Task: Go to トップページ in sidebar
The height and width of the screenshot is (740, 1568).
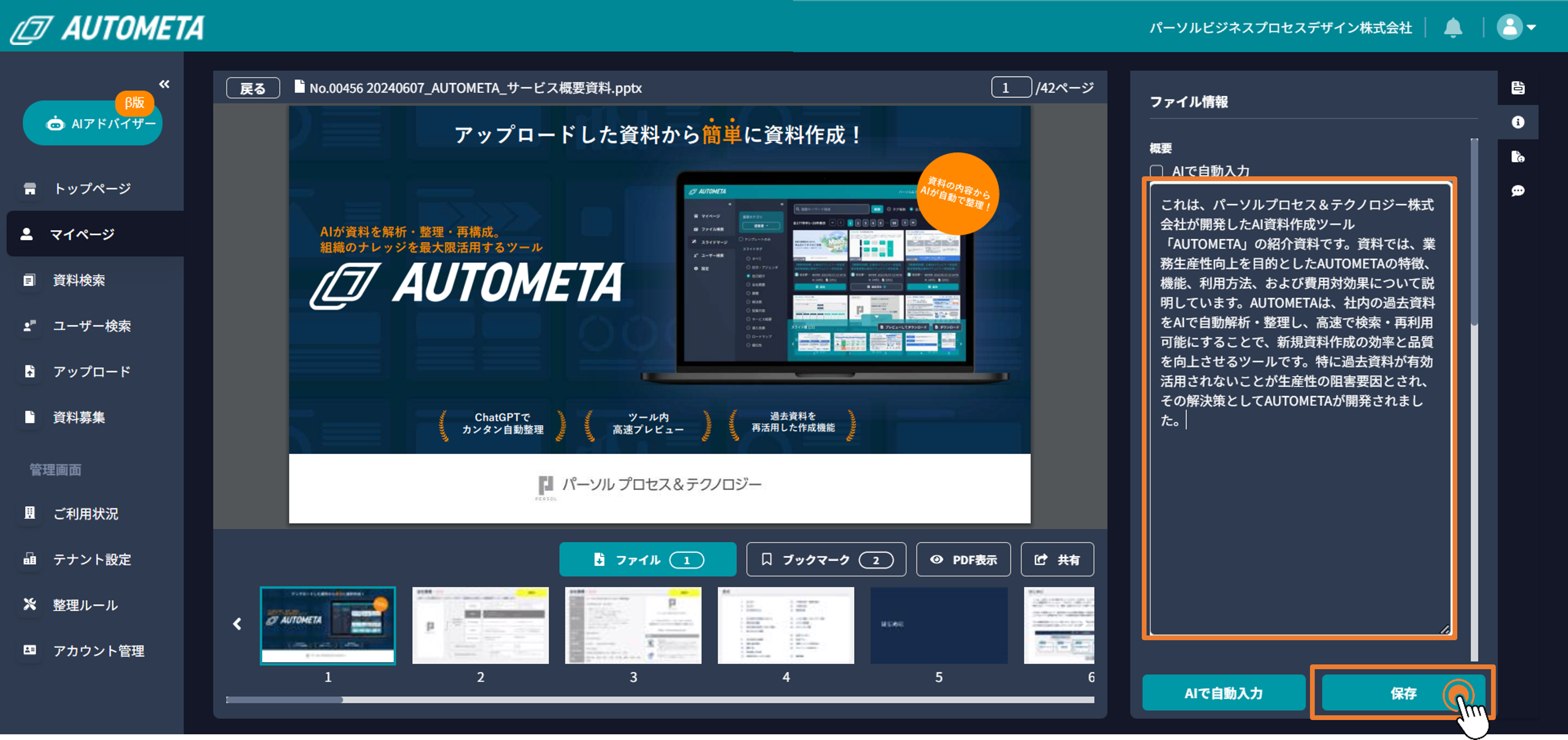Action: click(91, 188)
